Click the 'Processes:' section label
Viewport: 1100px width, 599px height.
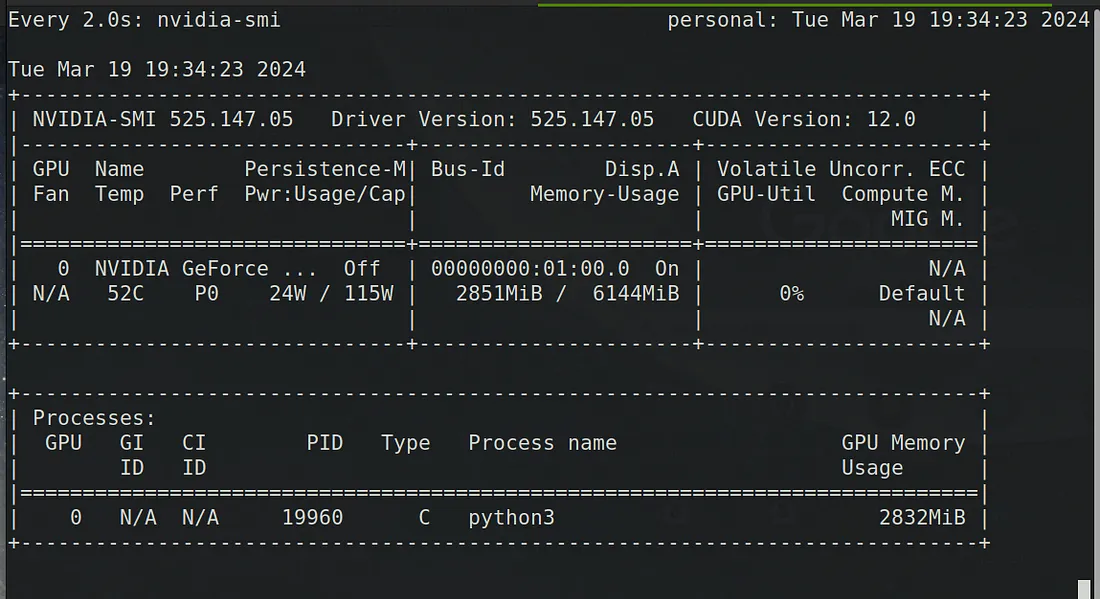94,418
